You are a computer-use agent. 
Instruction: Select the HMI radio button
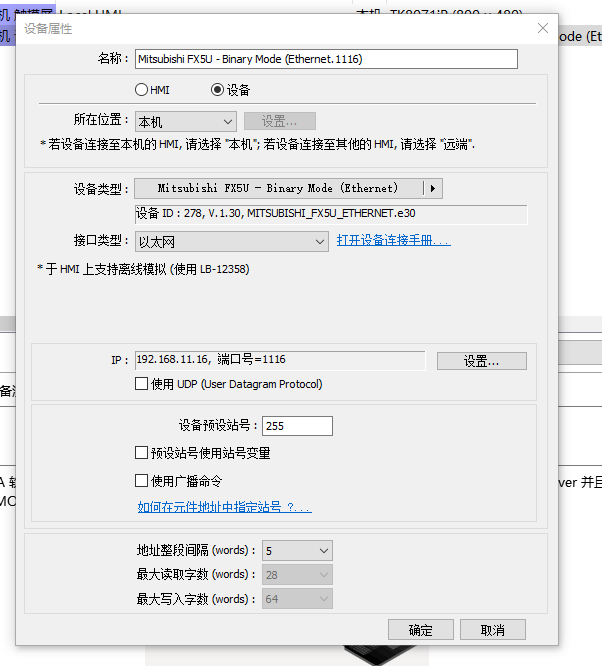pos(142,90)
